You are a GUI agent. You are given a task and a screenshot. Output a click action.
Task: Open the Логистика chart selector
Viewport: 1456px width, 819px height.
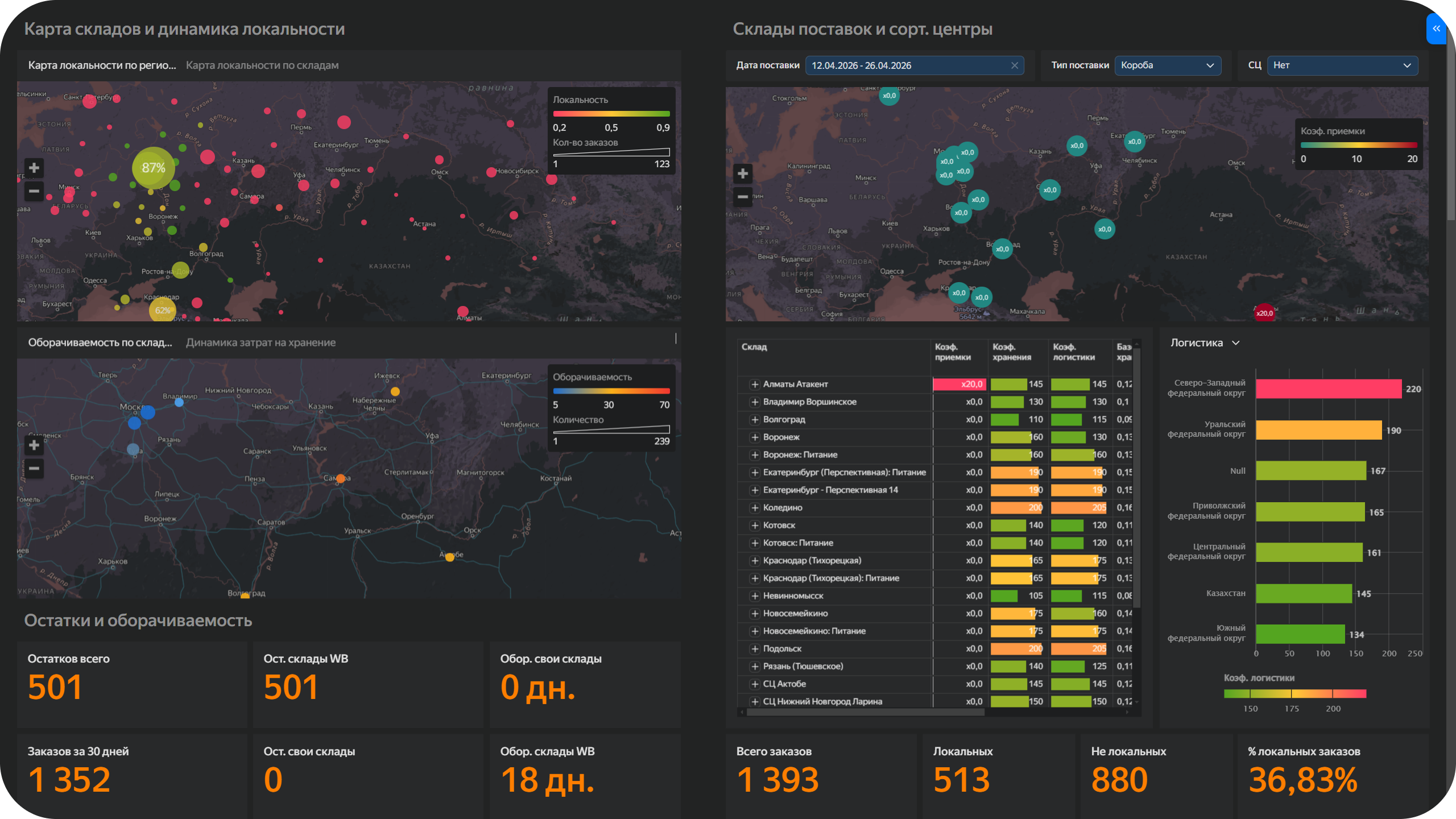click(1205, 343)
